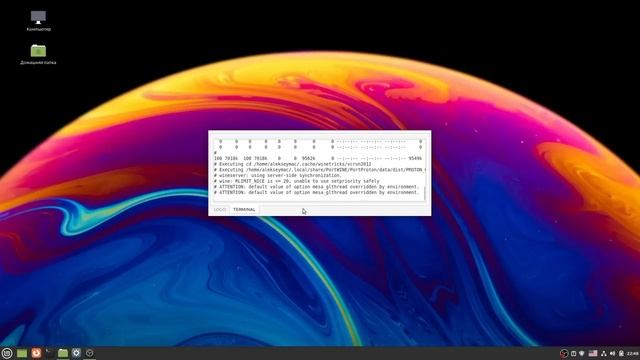Open the sound volume tray icon
The height and width of the screenshot is (360, 640).
(612, 353)
